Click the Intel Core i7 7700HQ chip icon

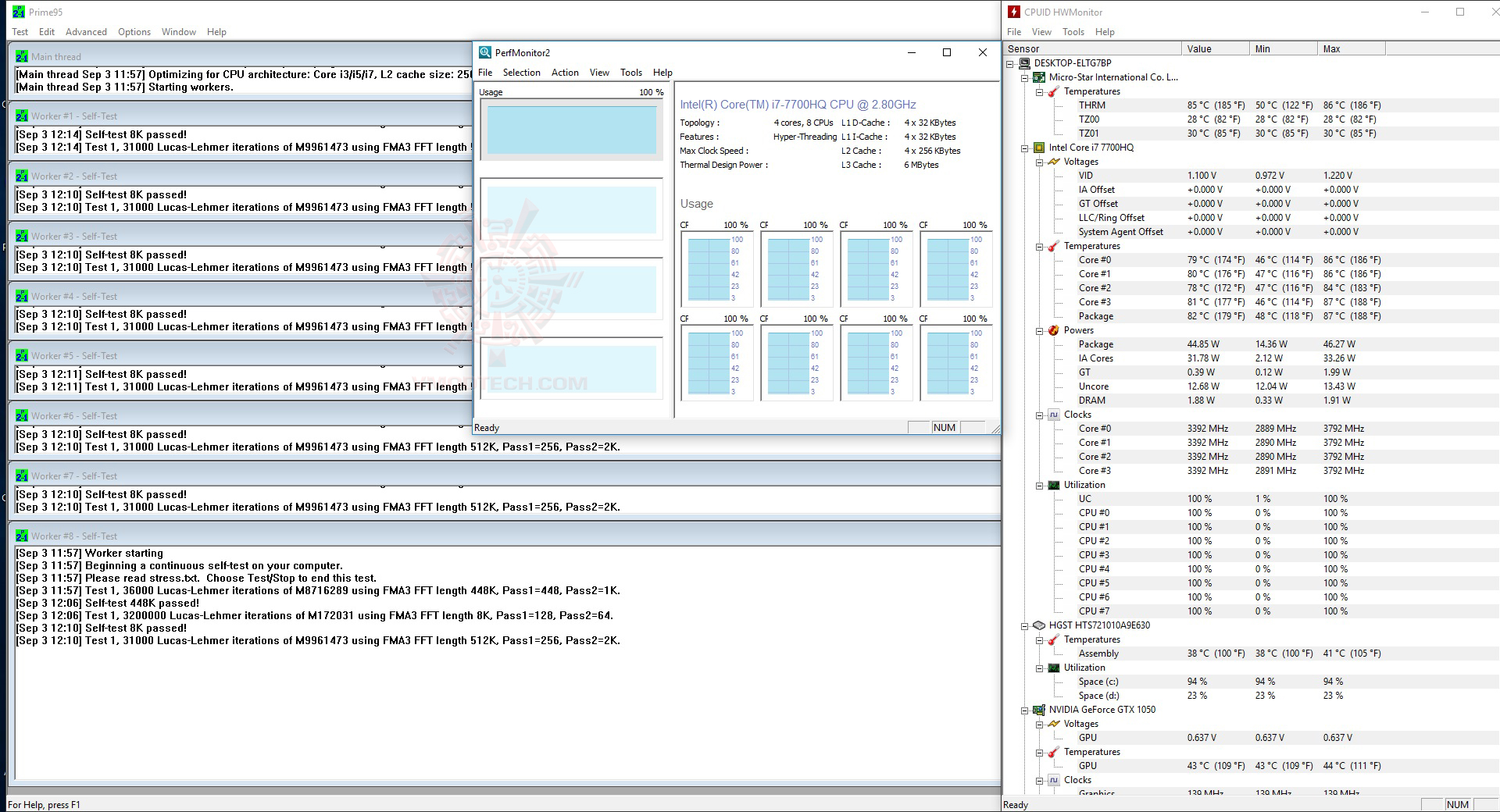click(x=1038, y=148)
